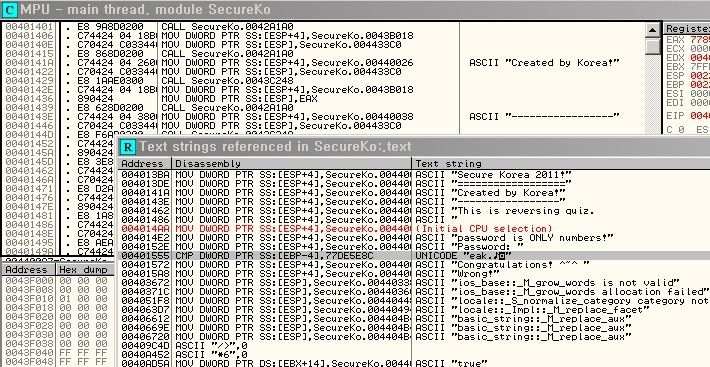Select the ASCII "/>",0 row at 00409C4D

click(x=414, y=346)
